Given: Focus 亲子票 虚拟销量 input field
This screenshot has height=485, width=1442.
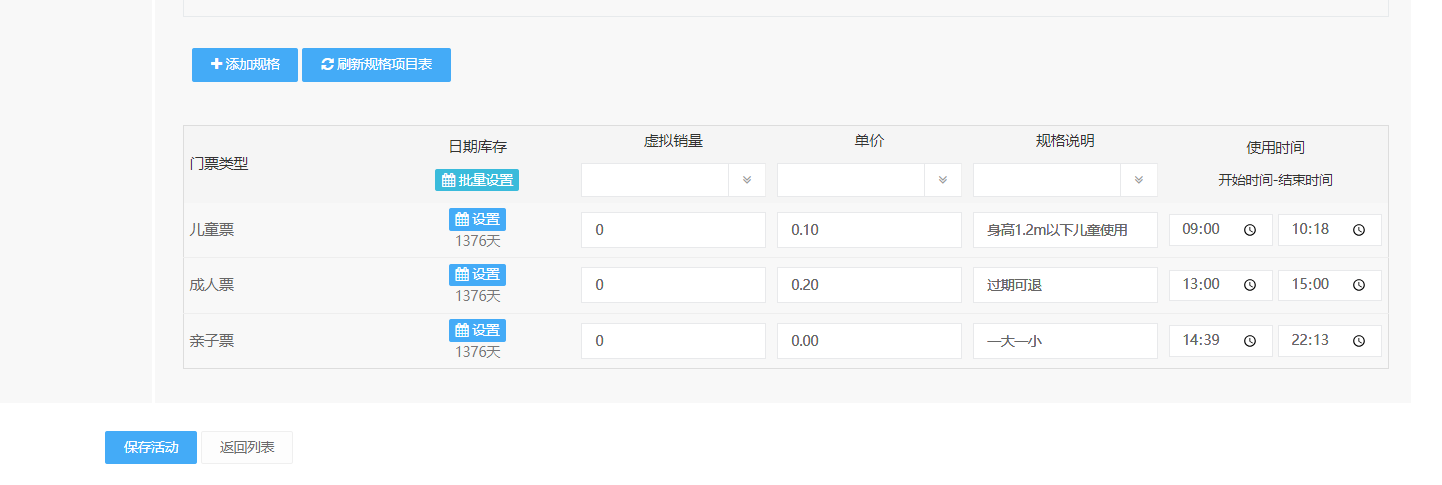Looking at the screenshot, I should tap(673, 341).
